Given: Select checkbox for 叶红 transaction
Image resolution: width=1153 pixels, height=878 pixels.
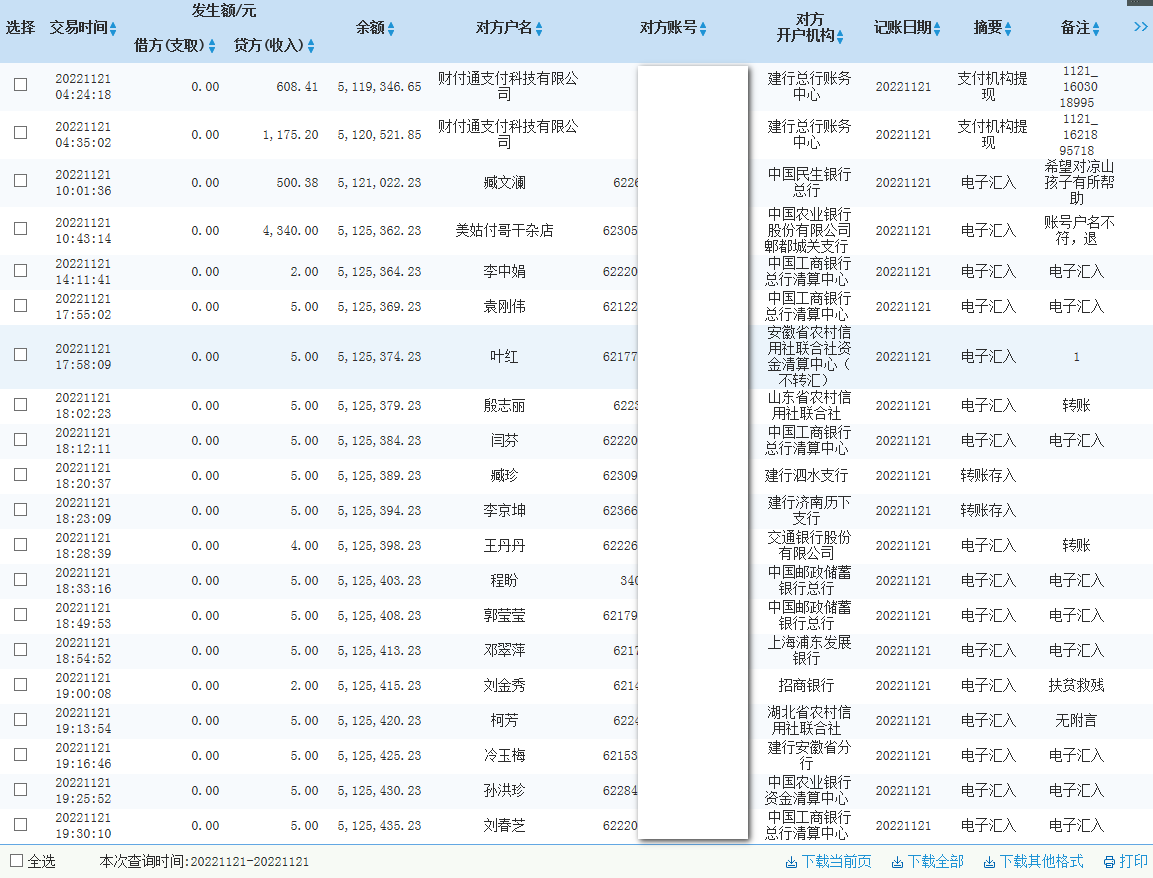Looking at the screenshot, I should 21,354.
